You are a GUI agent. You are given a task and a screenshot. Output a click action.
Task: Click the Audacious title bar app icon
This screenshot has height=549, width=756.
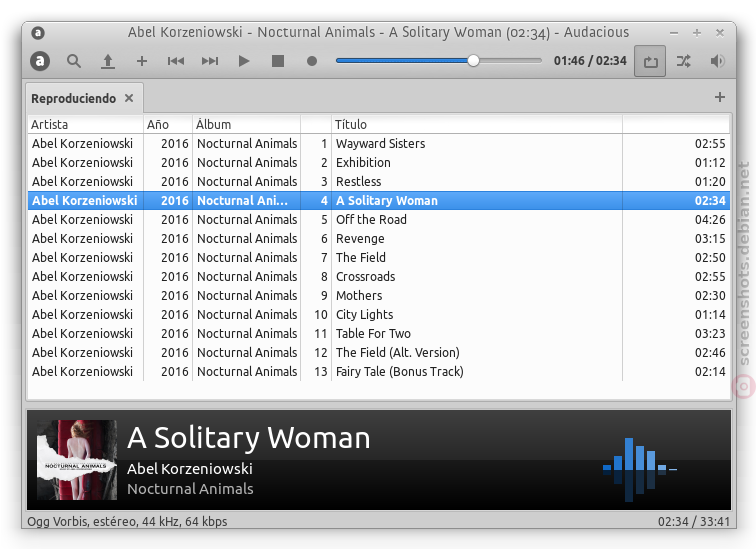click(38, 33)
